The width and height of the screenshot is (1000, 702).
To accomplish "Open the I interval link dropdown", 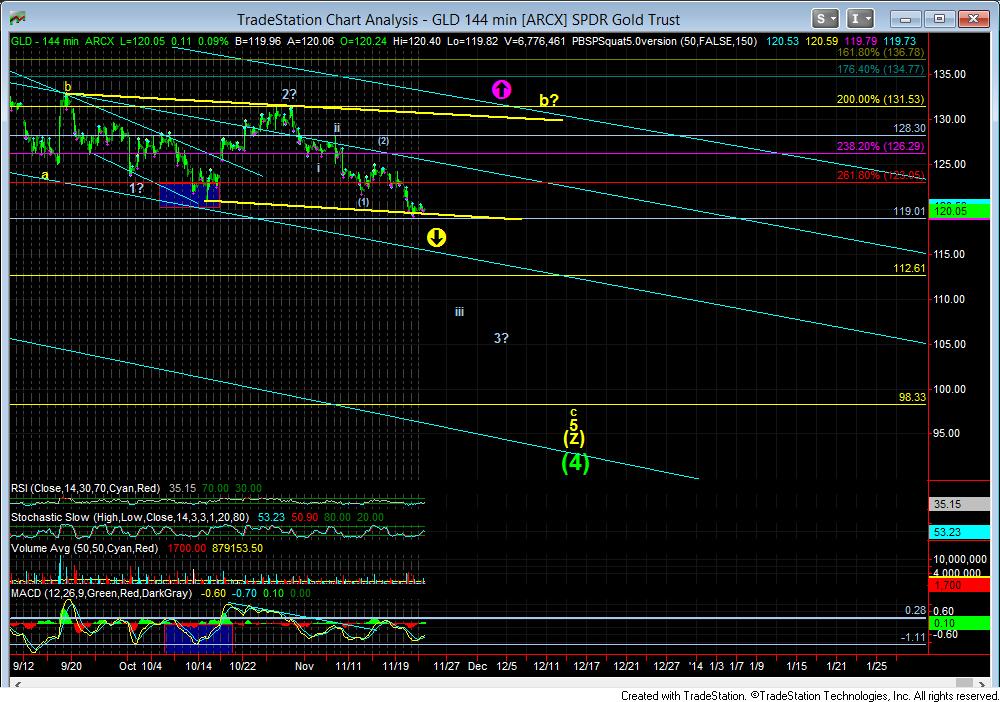I will click(860, 19).
